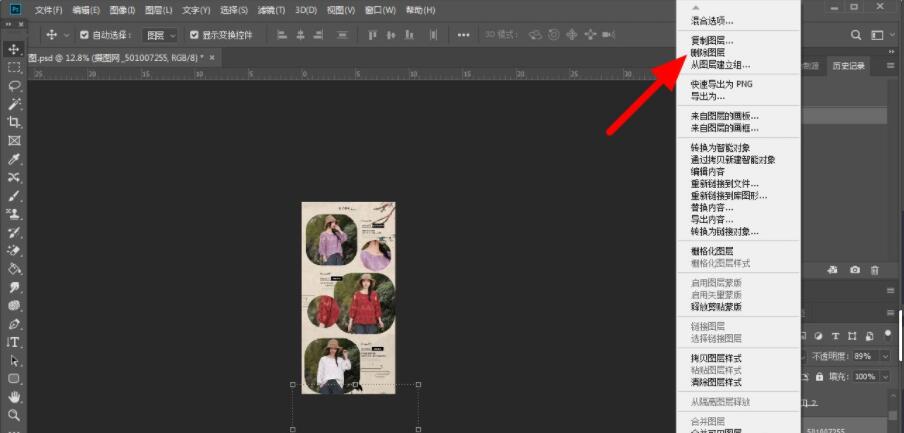
Task: Click the top-middle transform handle on canvas
Action: click(355, 384)
